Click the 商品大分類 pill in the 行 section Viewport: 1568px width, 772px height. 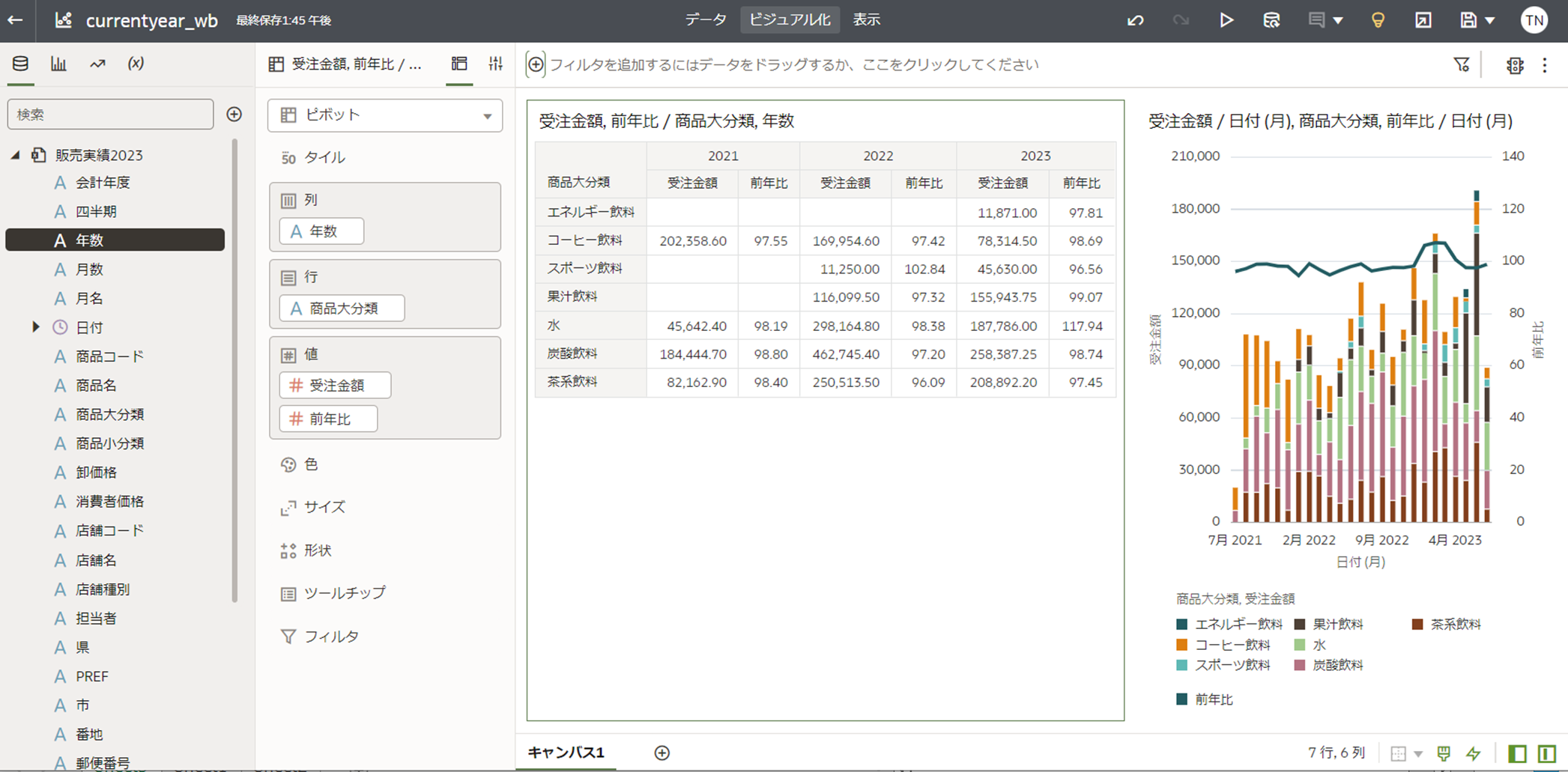(342, 309)
